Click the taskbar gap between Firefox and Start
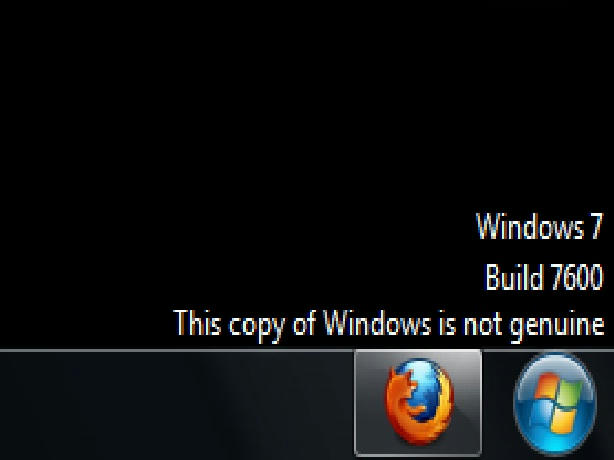The image size is (614, 460). pyautogui.click(x=497, y=405)
